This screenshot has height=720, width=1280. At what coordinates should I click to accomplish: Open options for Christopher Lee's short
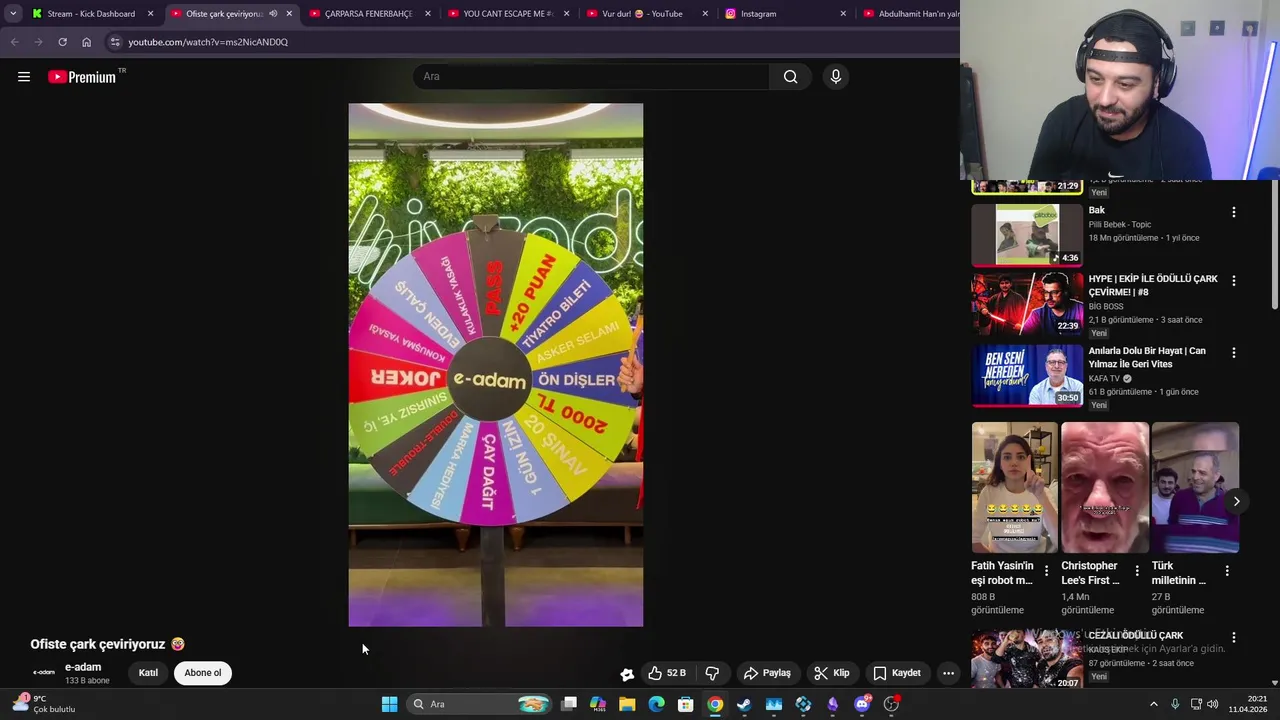coord(1136,571)
